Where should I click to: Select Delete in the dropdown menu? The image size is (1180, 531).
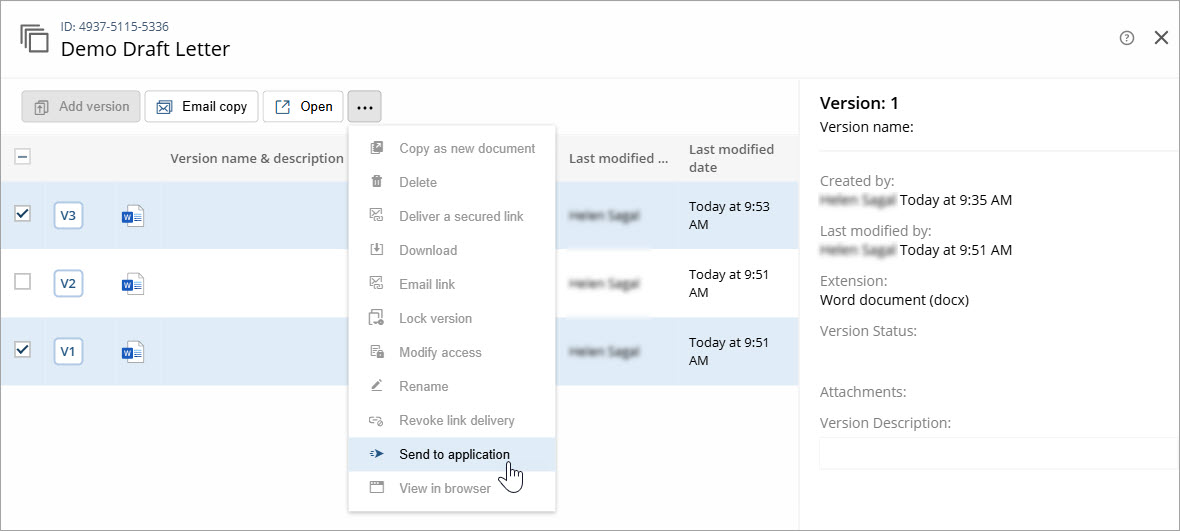pos(452,183)
